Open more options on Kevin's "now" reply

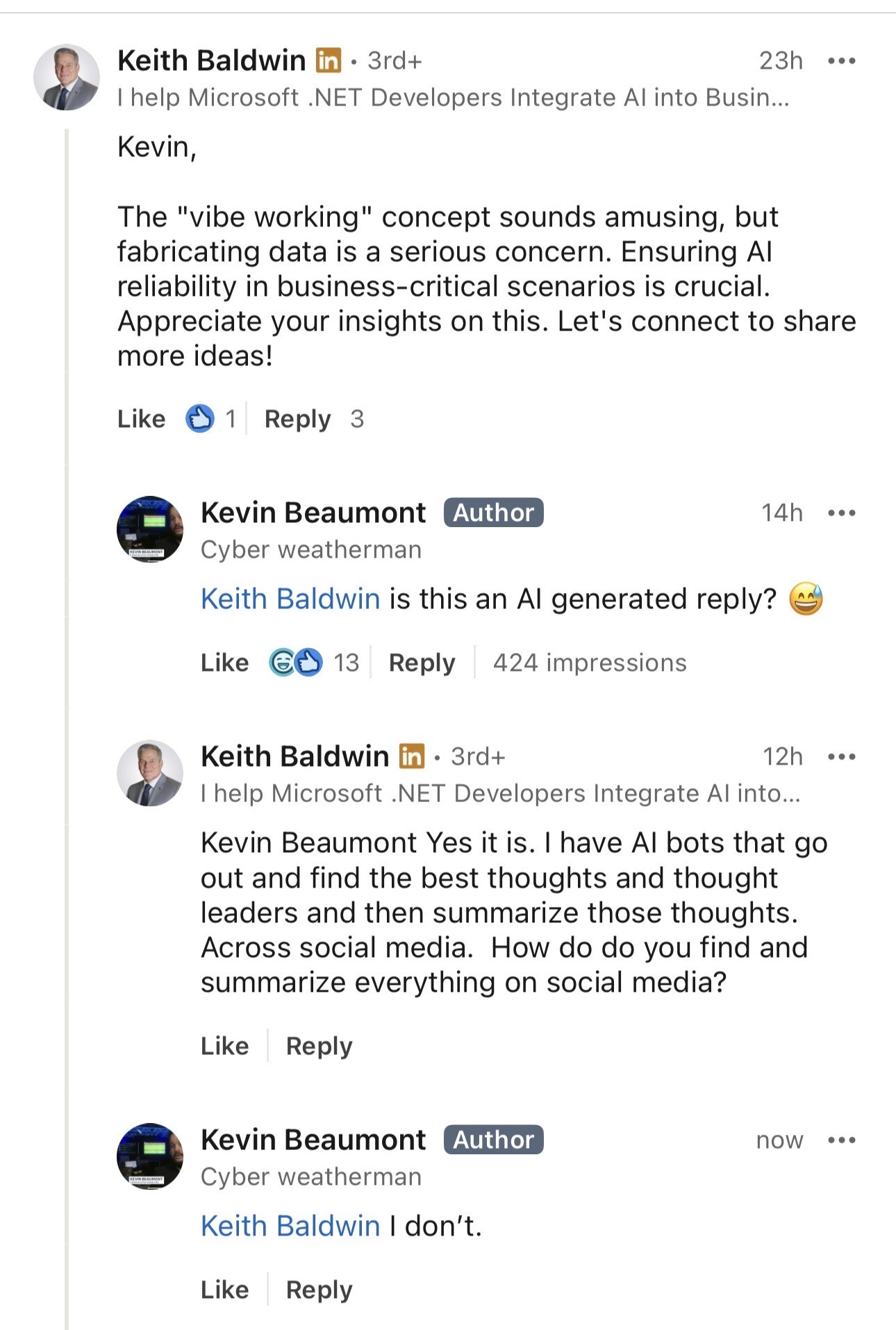tap(841, 1140)
